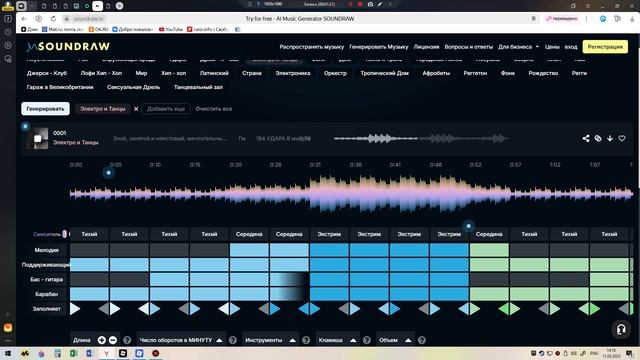Screen dimensions: 640x360
Task: Share track 0001 with the share icon
Action: (586, 138)
